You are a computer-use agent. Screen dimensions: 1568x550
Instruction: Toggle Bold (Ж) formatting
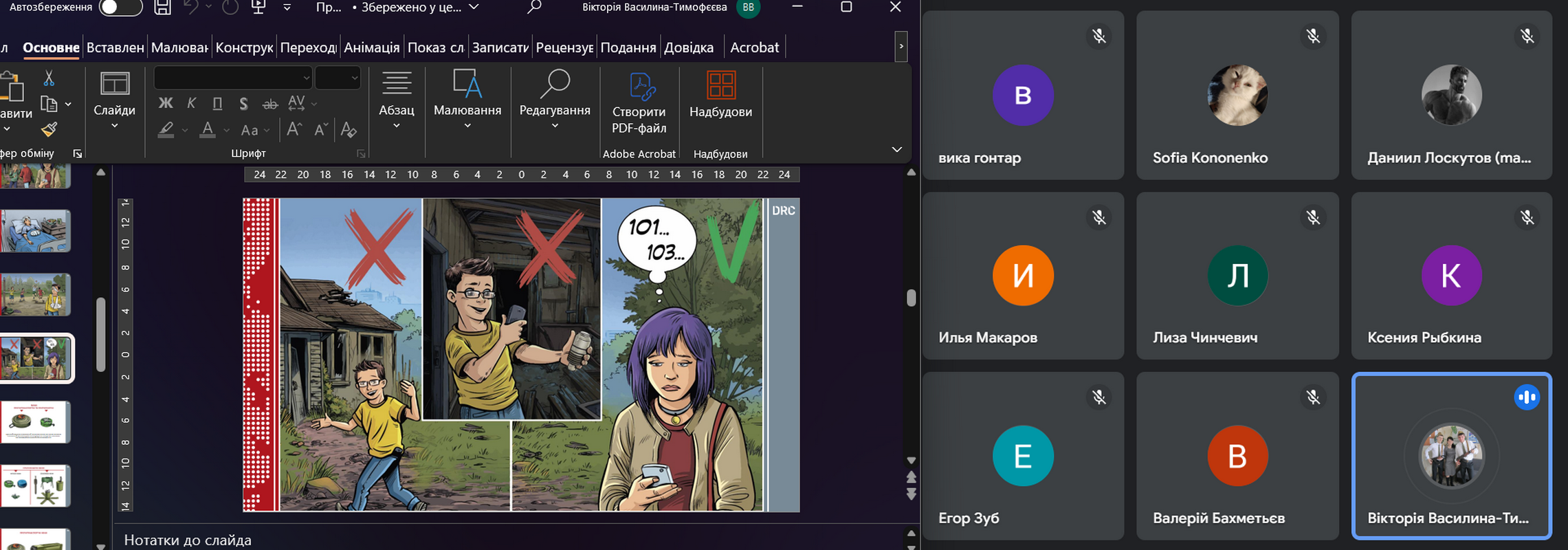(x=166, y=103)
